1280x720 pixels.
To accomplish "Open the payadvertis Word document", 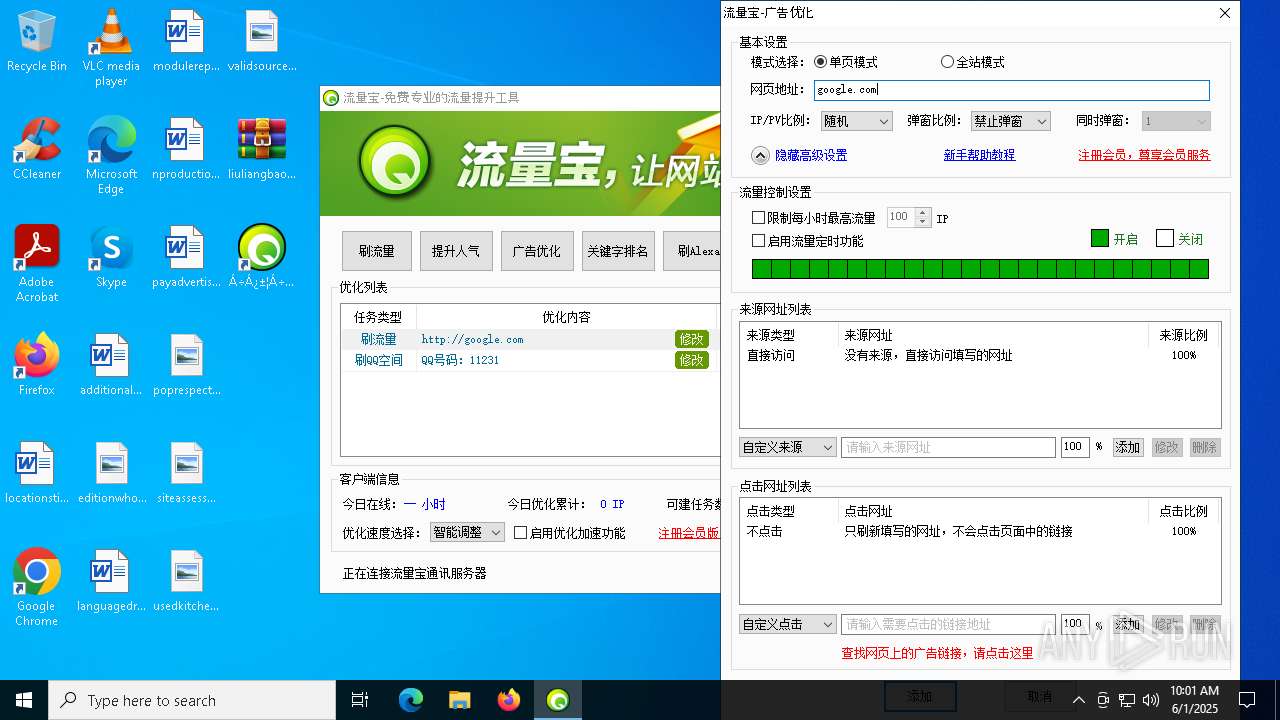I will pyautogui.click(x=186, y=256).
